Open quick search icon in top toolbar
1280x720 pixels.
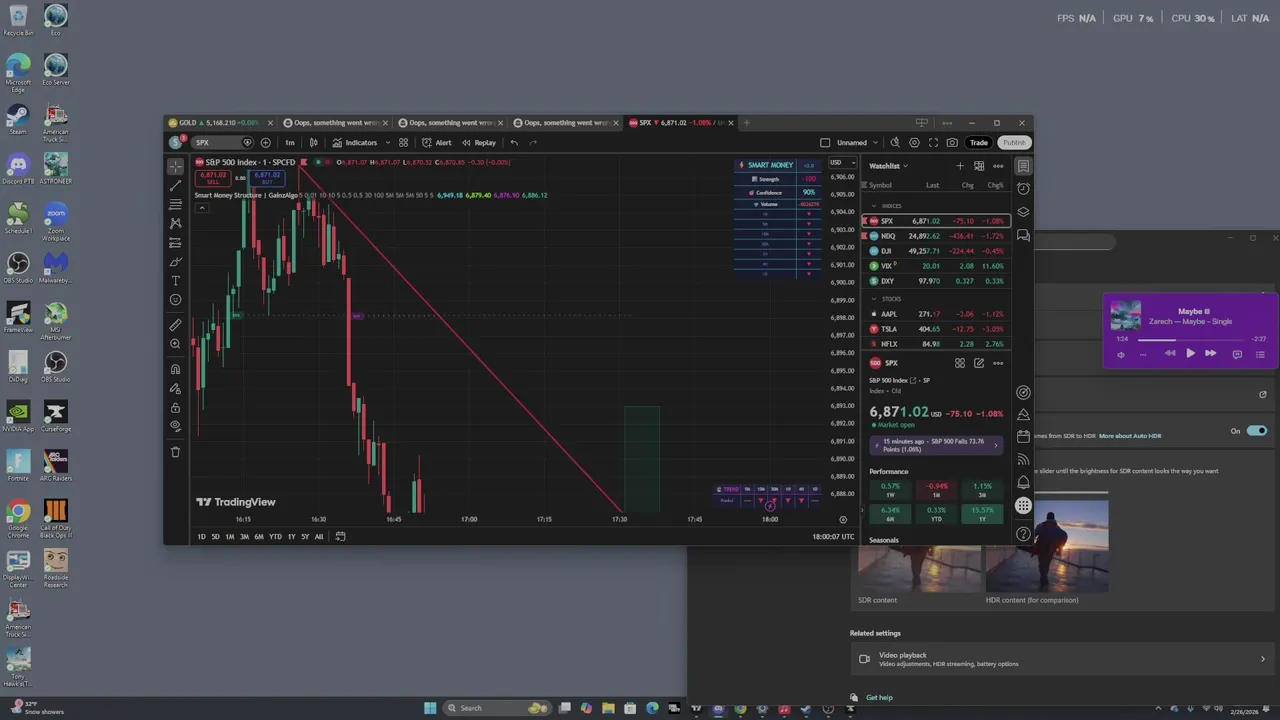tap(895, 142)
